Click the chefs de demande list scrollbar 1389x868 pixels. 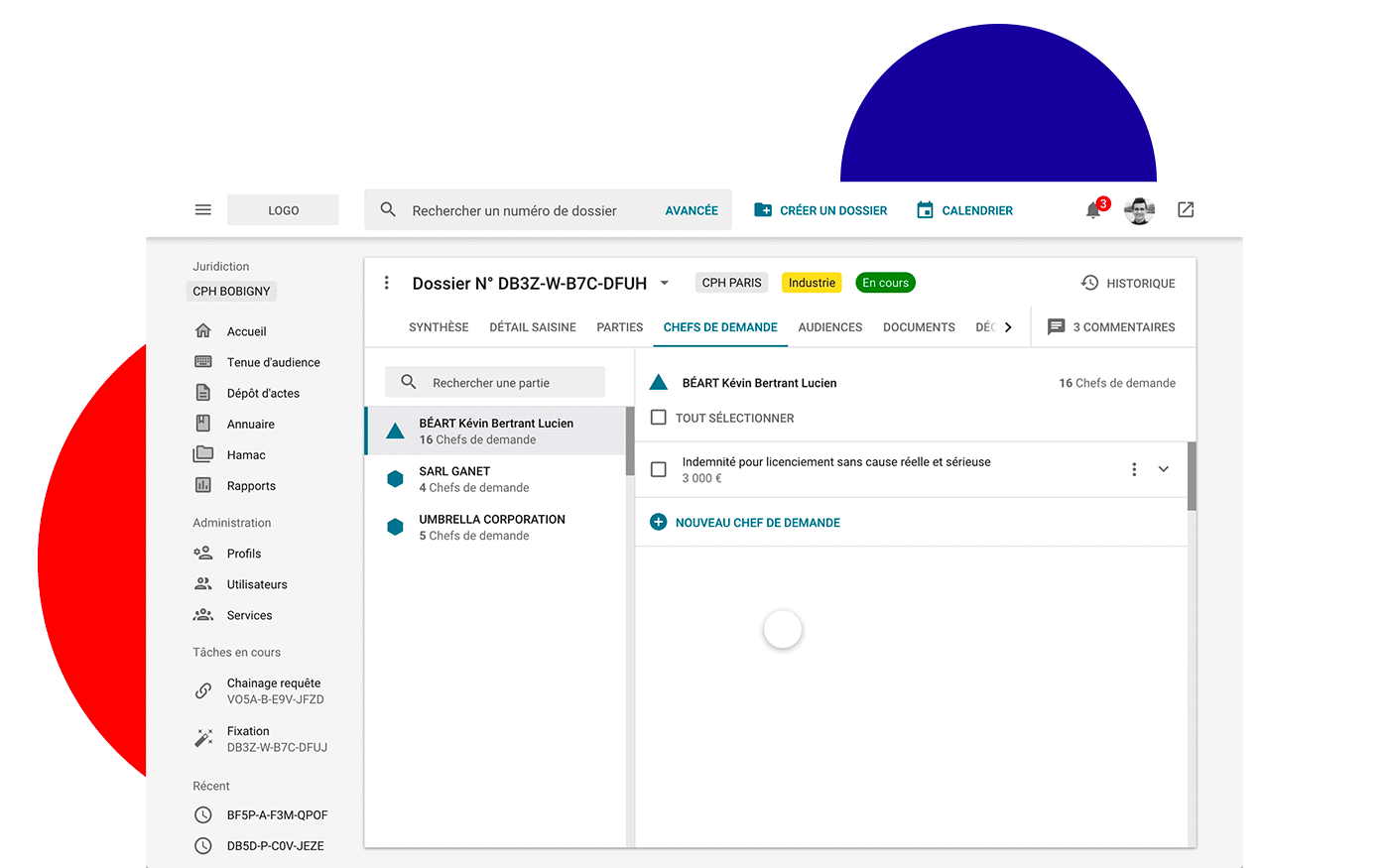click(1192, 476)
